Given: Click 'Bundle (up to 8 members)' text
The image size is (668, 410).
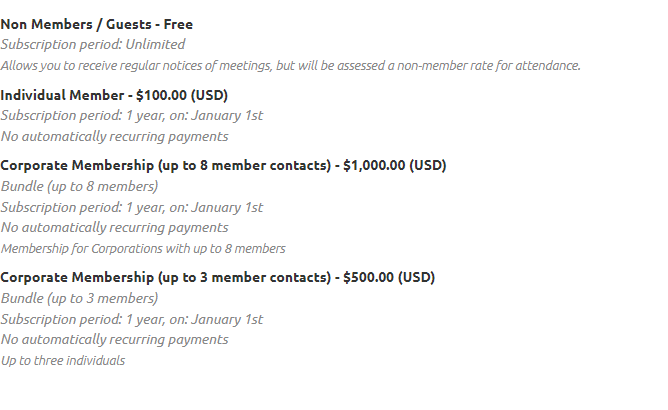Looking at the screenshot, I should (x=79, y=186).
